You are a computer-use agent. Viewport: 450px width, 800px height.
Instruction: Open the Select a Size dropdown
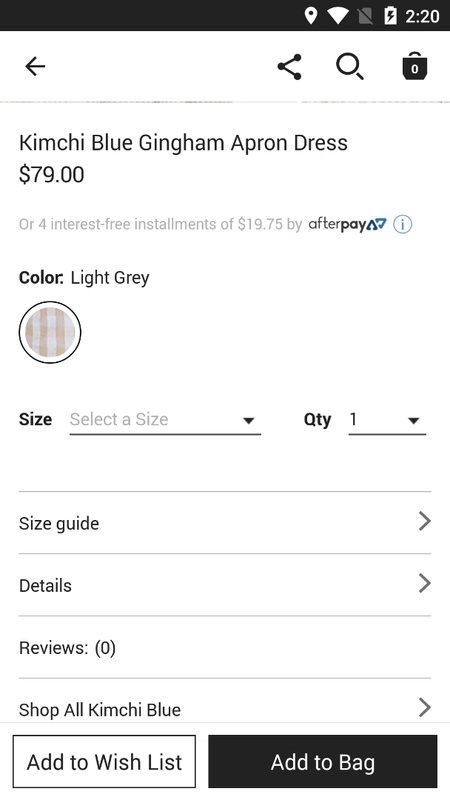[x=165, y=420]
